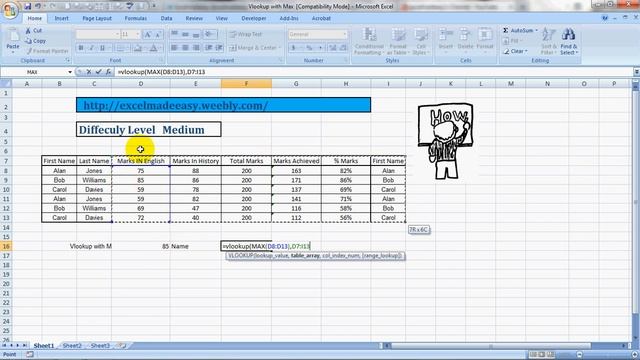
Task: Open Insert Function fx dialog
Action: [108, 72]
